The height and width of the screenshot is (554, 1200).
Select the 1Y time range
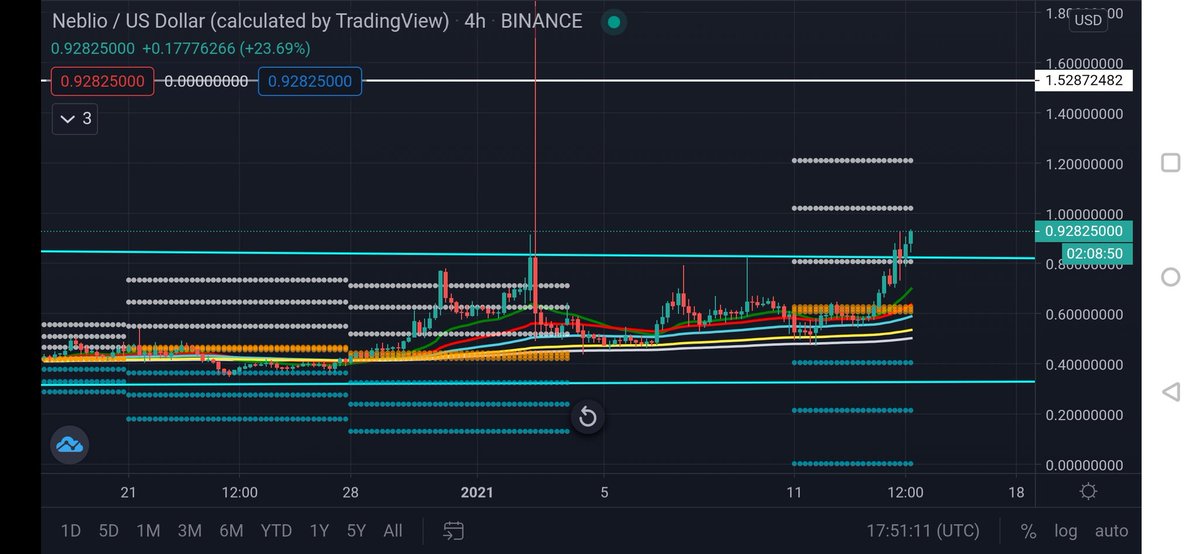pos(319,531)
